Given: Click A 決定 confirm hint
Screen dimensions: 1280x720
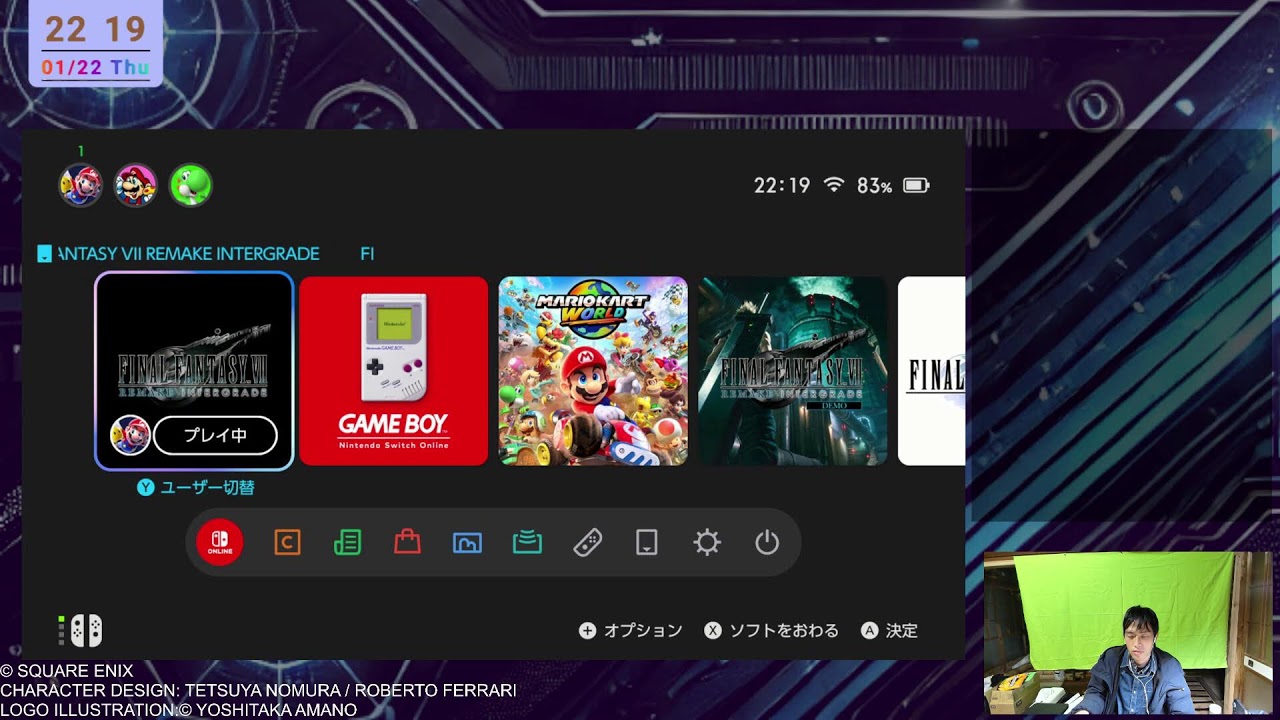Looking at the screenshot, I should click(x=889, y=631).
